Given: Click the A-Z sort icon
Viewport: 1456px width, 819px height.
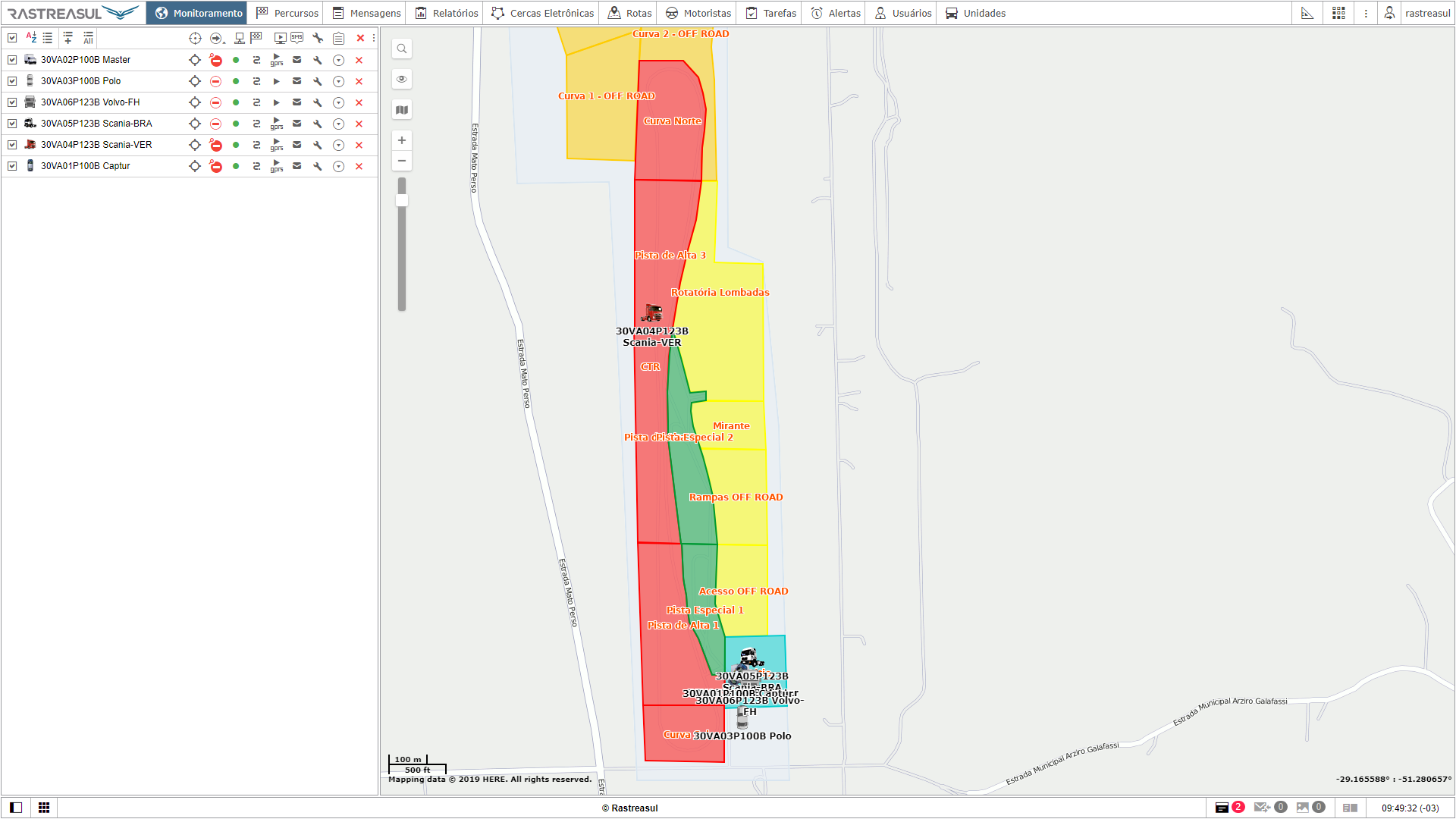Looking at the screenshot, I should 31,38.
